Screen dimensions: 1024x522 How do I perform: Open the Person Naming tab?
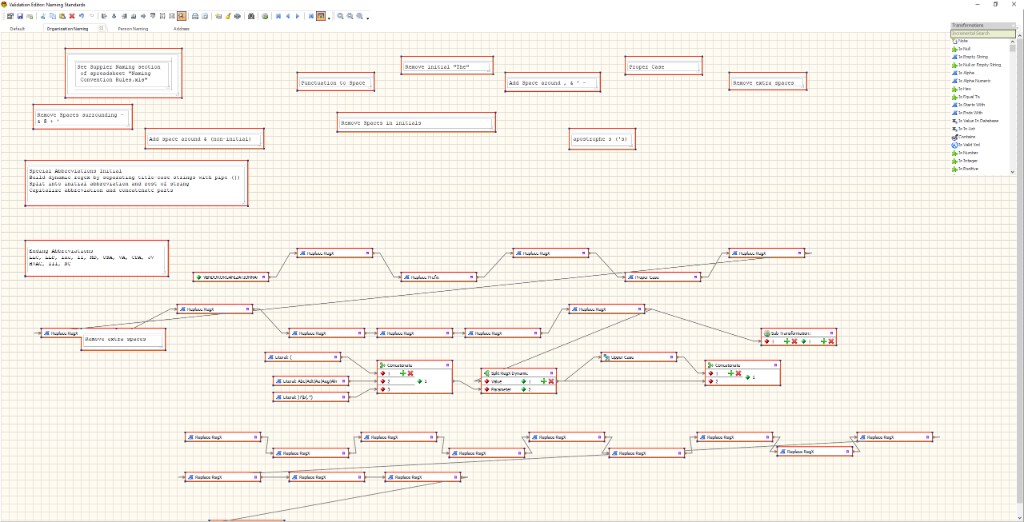133,29
